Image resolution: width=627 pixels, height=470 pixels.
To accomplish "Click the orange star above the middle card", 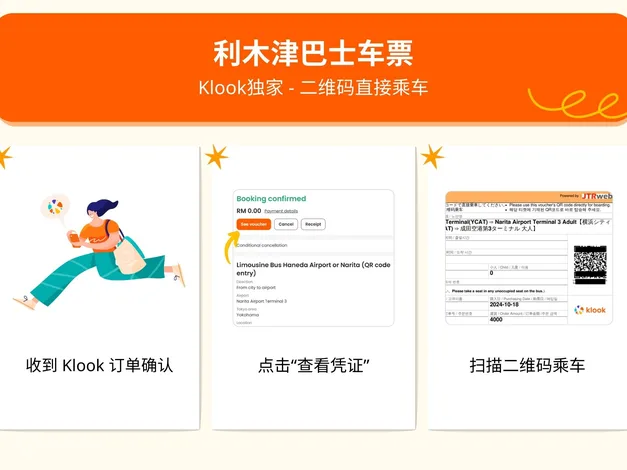I will (x=217, y=157).
